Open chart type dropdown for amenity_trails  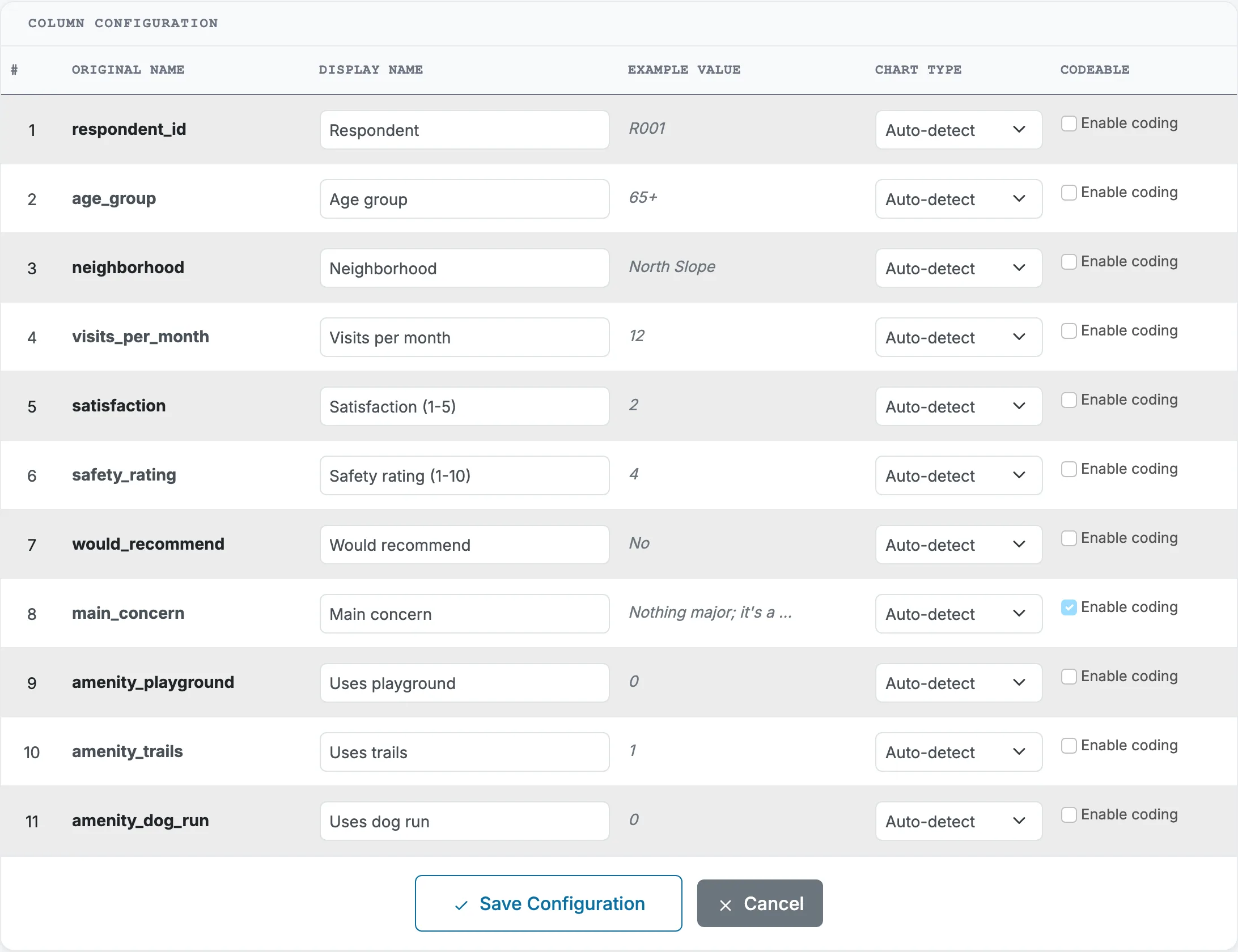pos(959,752)
